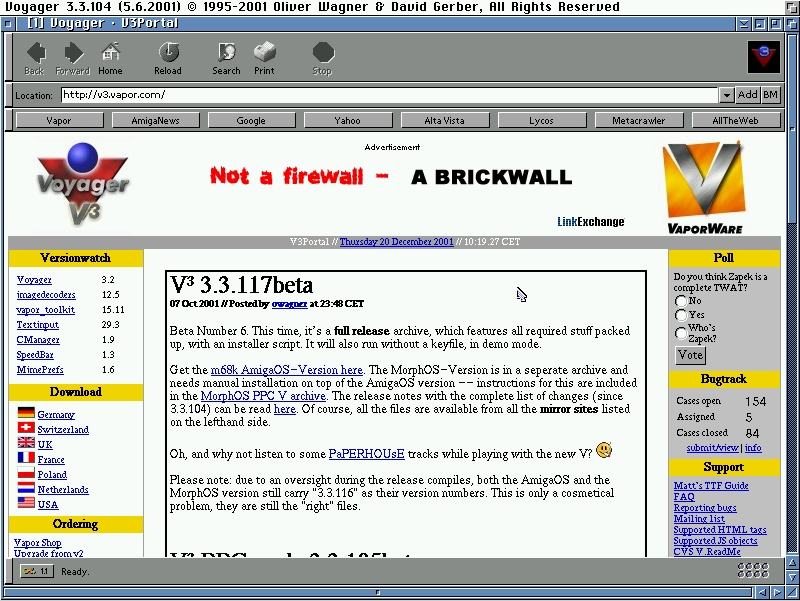Select the "Yes" poll option
800x601 pixels.
681,315
